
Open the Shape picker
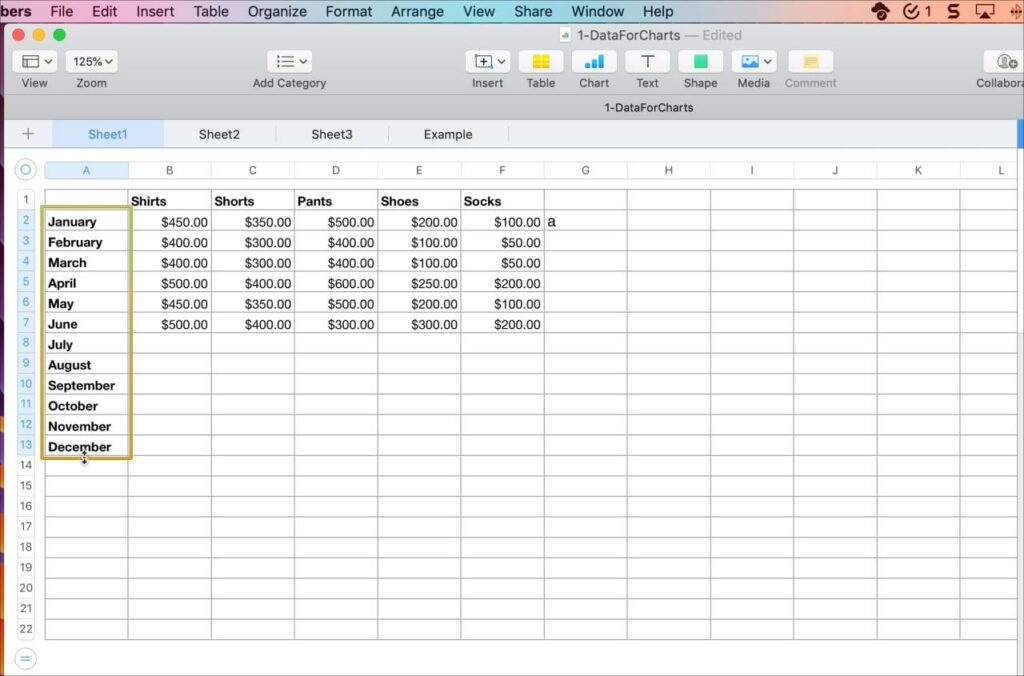click(x=700, y=62)
